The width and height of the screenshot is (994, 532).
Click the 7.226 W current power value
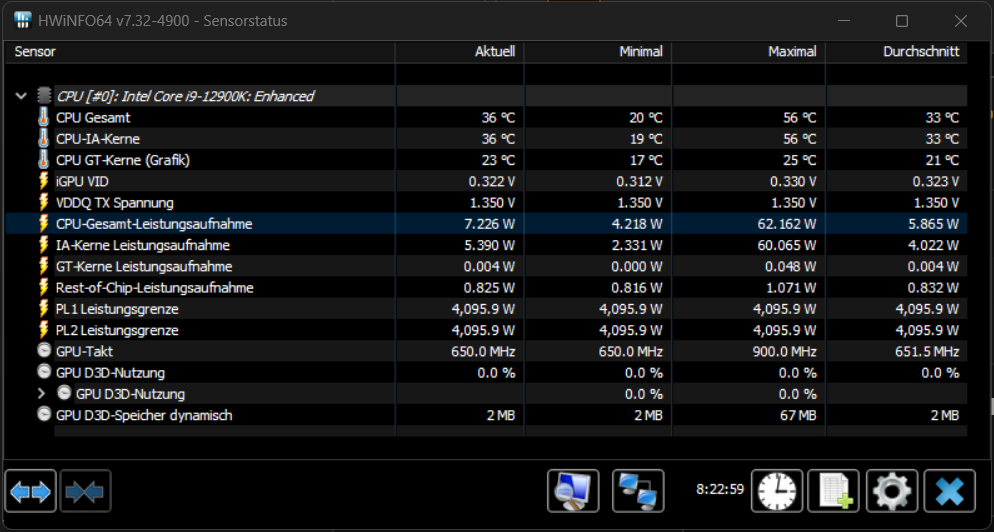[x=489, y=224]
